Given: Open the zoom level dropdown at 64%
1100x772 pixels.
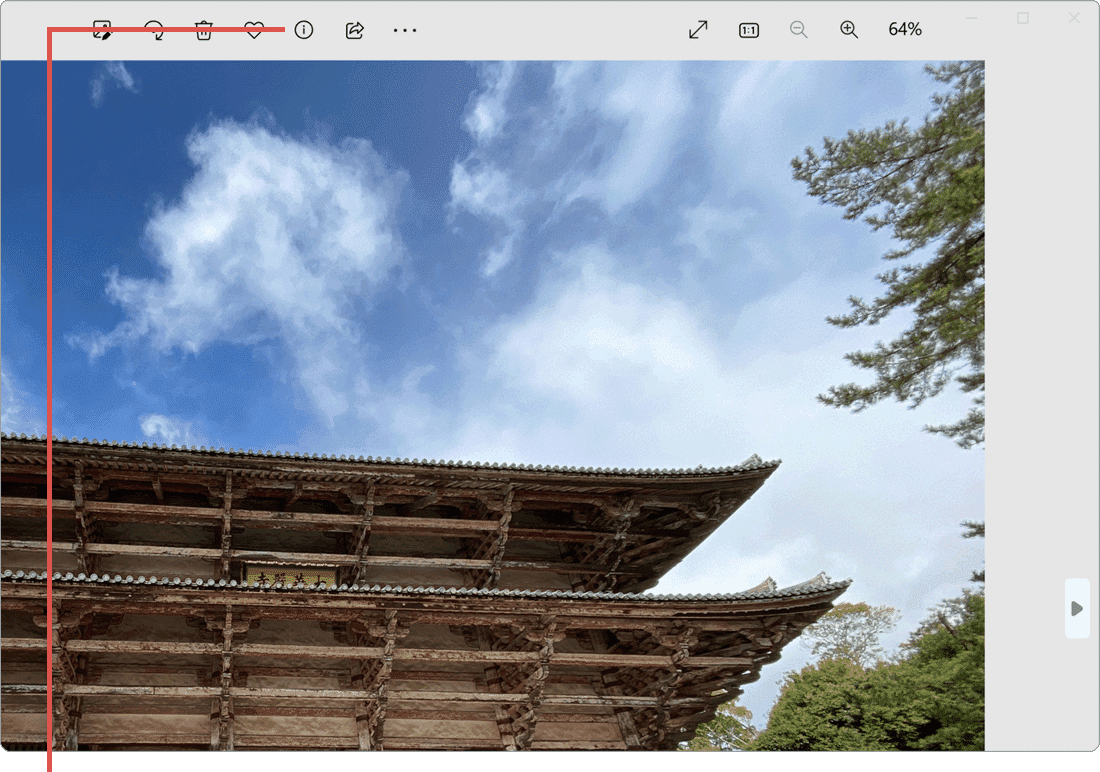Looking at the screenshot, I should point(905,29).
